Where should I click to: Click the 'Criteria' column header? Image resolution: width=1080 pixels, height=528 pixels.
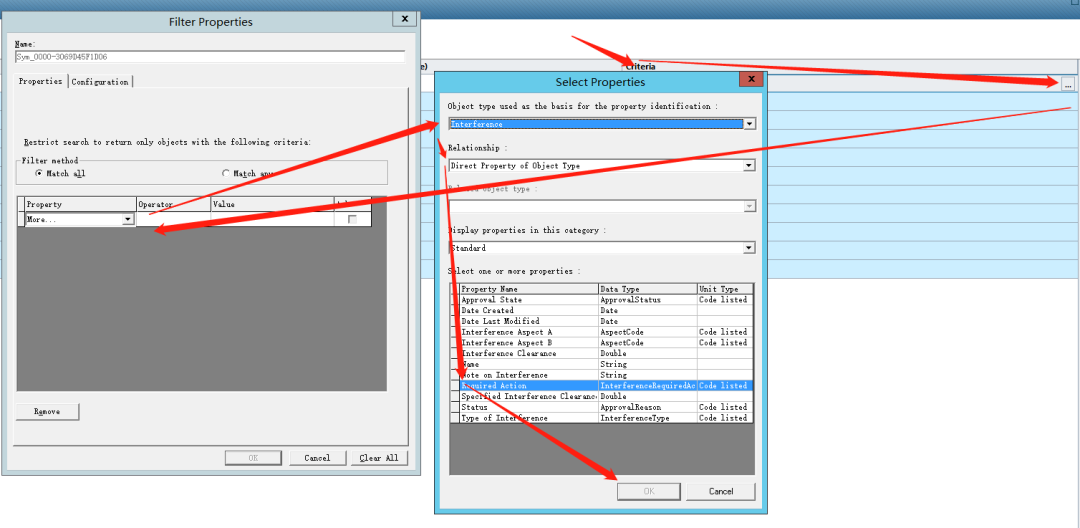tap(851, 67)
